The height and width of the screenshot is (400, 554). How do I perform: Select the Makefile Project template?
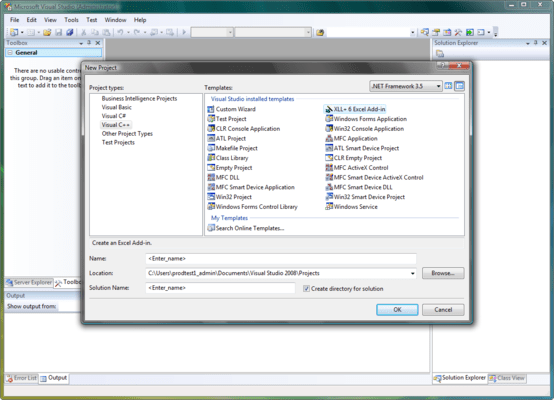[x=232, y=148]
